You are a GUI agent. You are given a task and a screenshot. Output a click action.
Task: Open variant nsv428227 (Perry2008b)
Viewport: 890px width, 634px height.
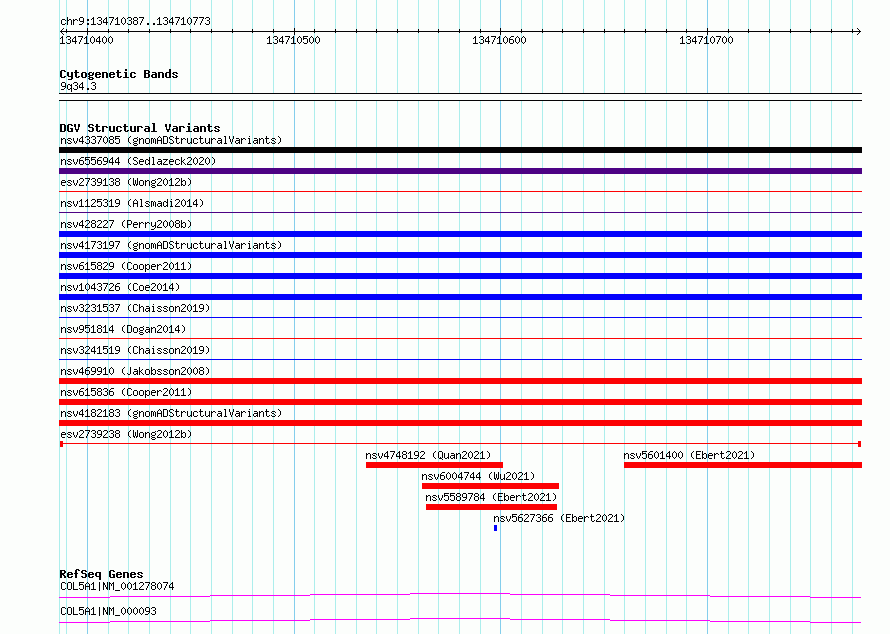pyautogui.click(x=126, y=224)
